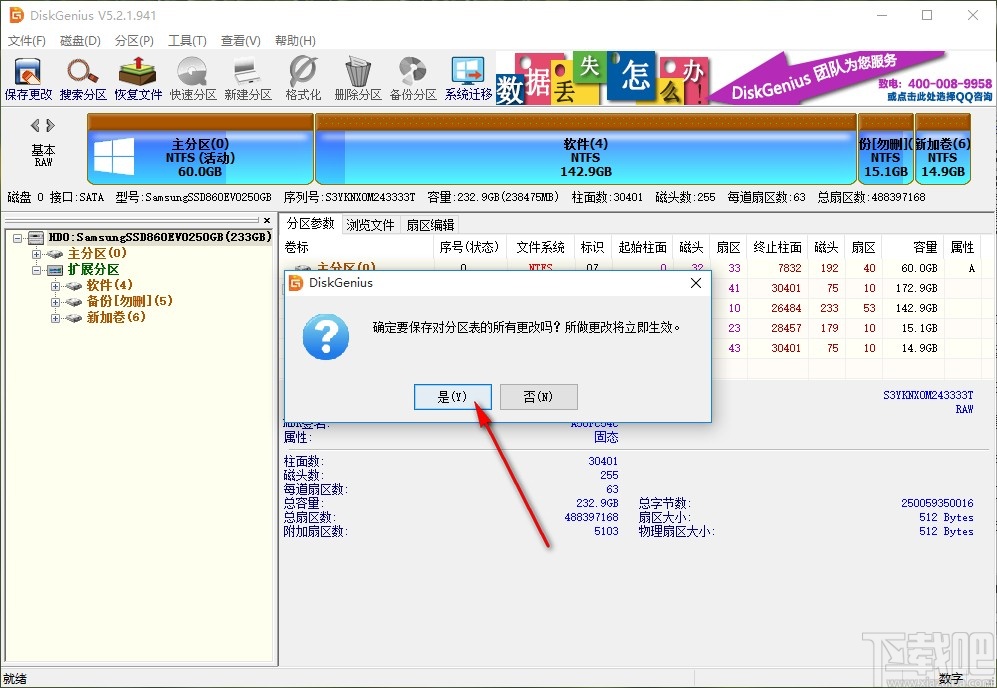Select 软件(4) in the disk tree
The image size is (997, 688).
pyautogui.click(x=109, y=286)
